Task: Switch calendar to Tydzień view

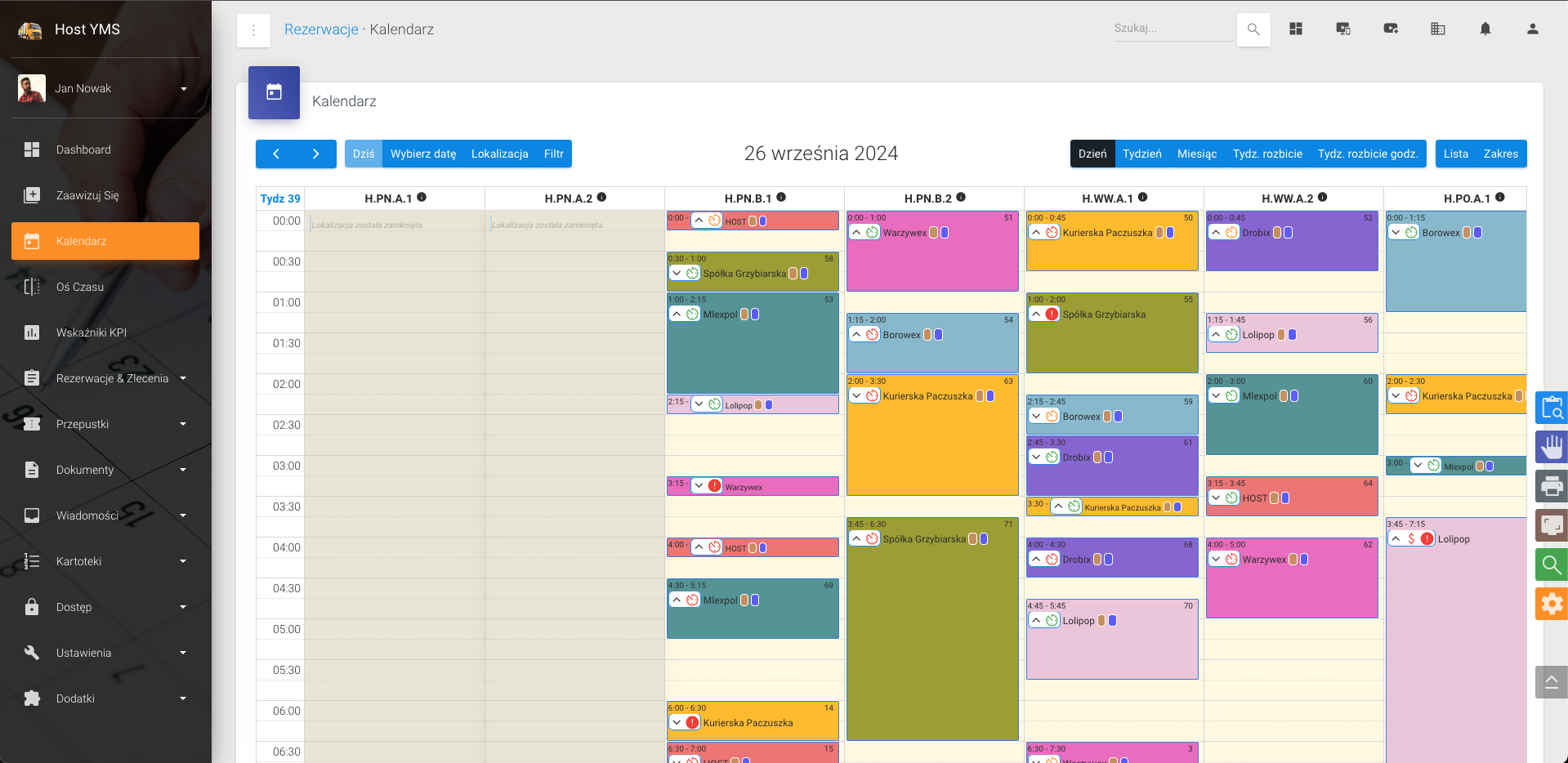Action: tap(1141, 154)
